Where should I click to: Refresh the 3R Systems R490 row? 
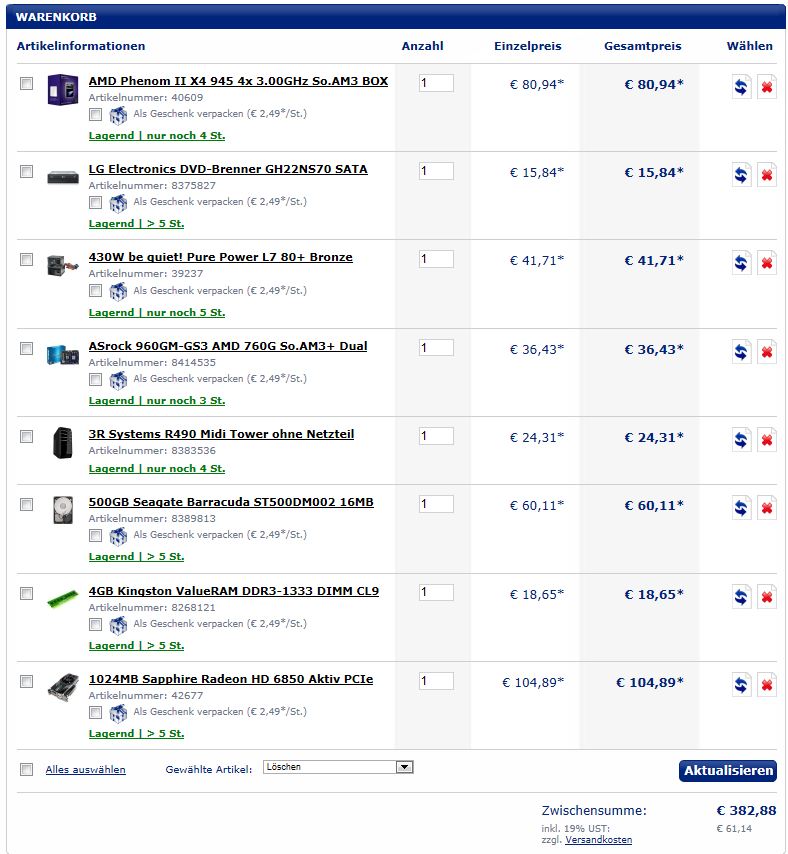point(741,440)
